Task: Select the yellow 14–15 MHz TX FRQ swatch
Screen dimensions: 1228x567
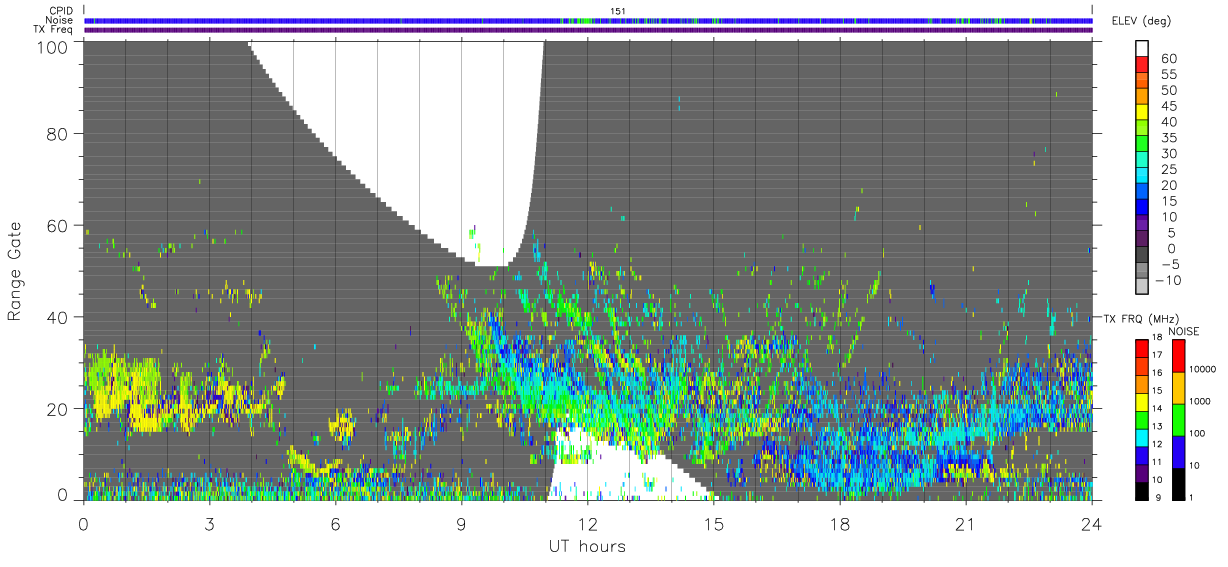Action: pos(1142,402)
